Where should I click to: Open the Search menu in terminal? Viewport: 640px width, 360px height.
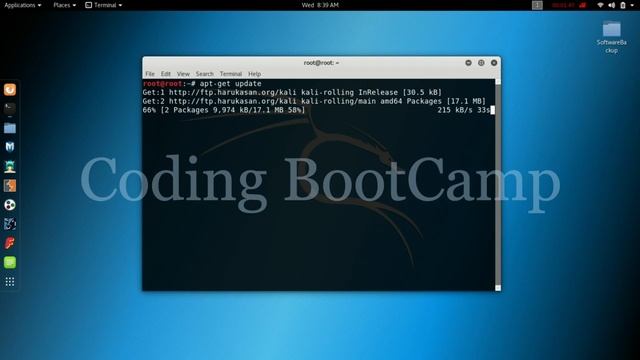[204, 74]
